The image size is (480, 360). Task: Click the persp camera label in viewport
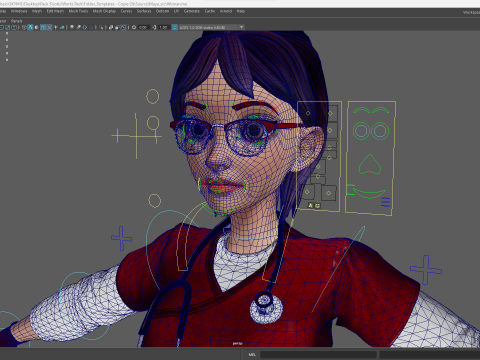click(237, 343)
